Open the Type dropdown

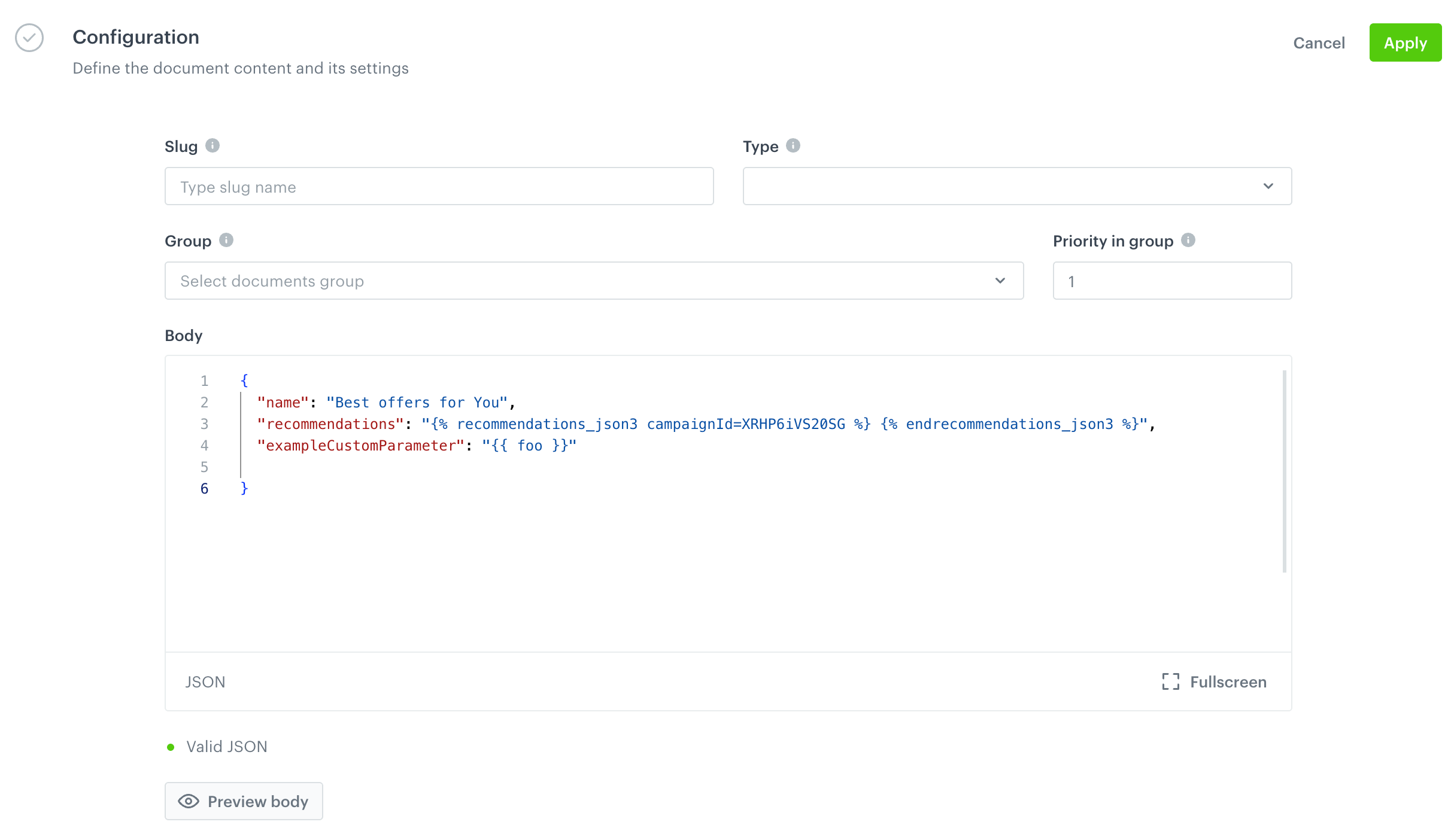pyautogui.click(x=1006, y=186)
